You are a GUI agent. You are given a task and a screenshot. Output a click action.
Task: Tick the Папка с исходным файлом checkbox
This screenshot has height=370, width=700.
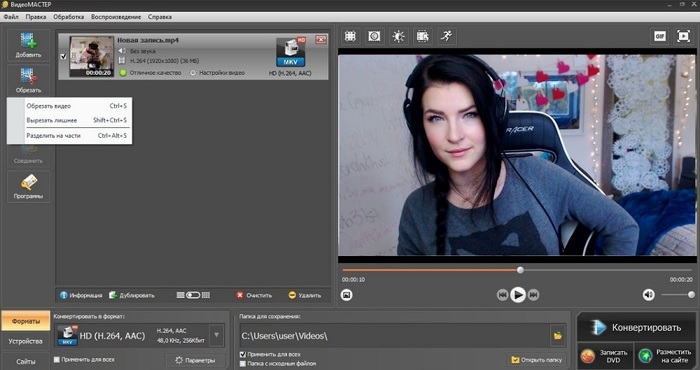coord(243,364)
